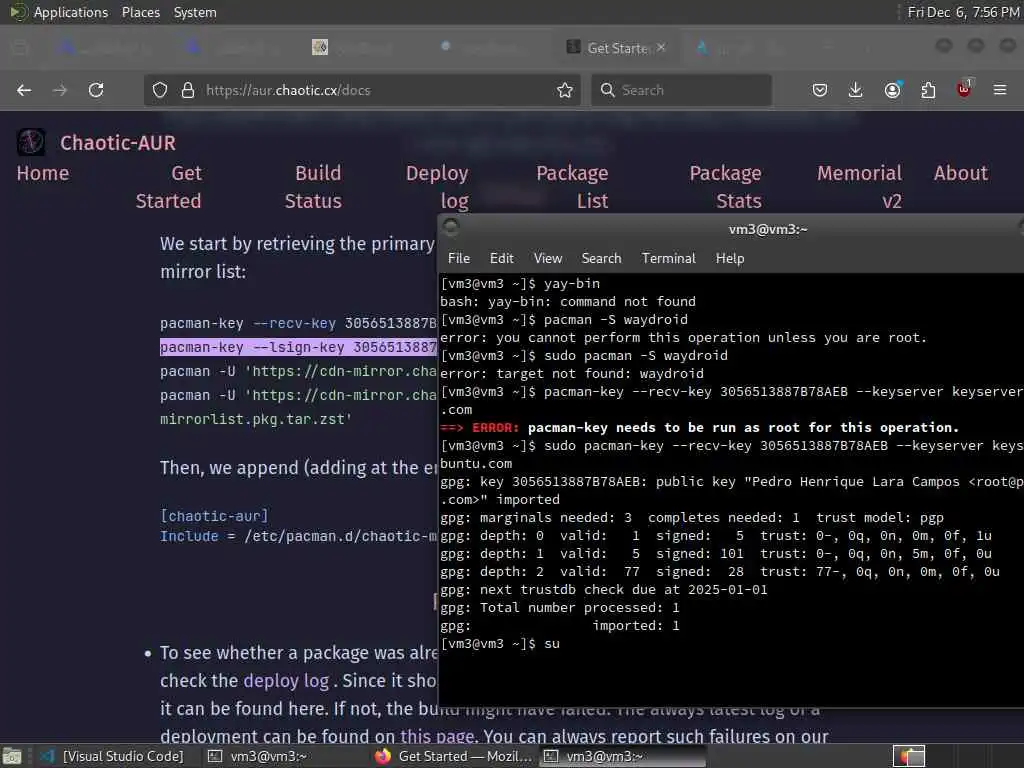Image resolution: width=1024 pixels, height=768 pixels.
Task: Open the terminal Terminal menu
Action: (x=669, y=258)
